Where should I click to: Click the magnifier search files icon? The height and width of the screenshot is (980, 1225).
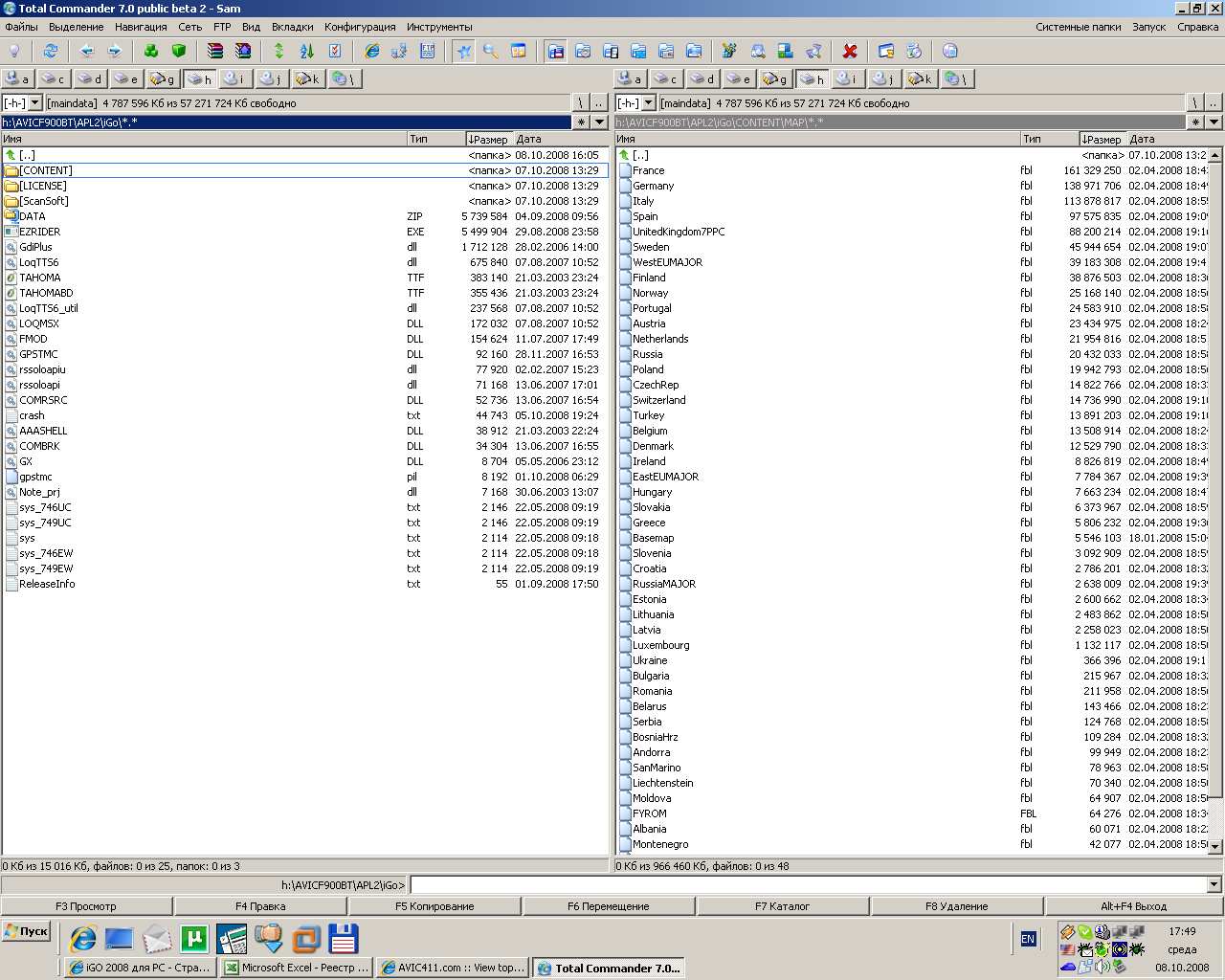(491, 51)
